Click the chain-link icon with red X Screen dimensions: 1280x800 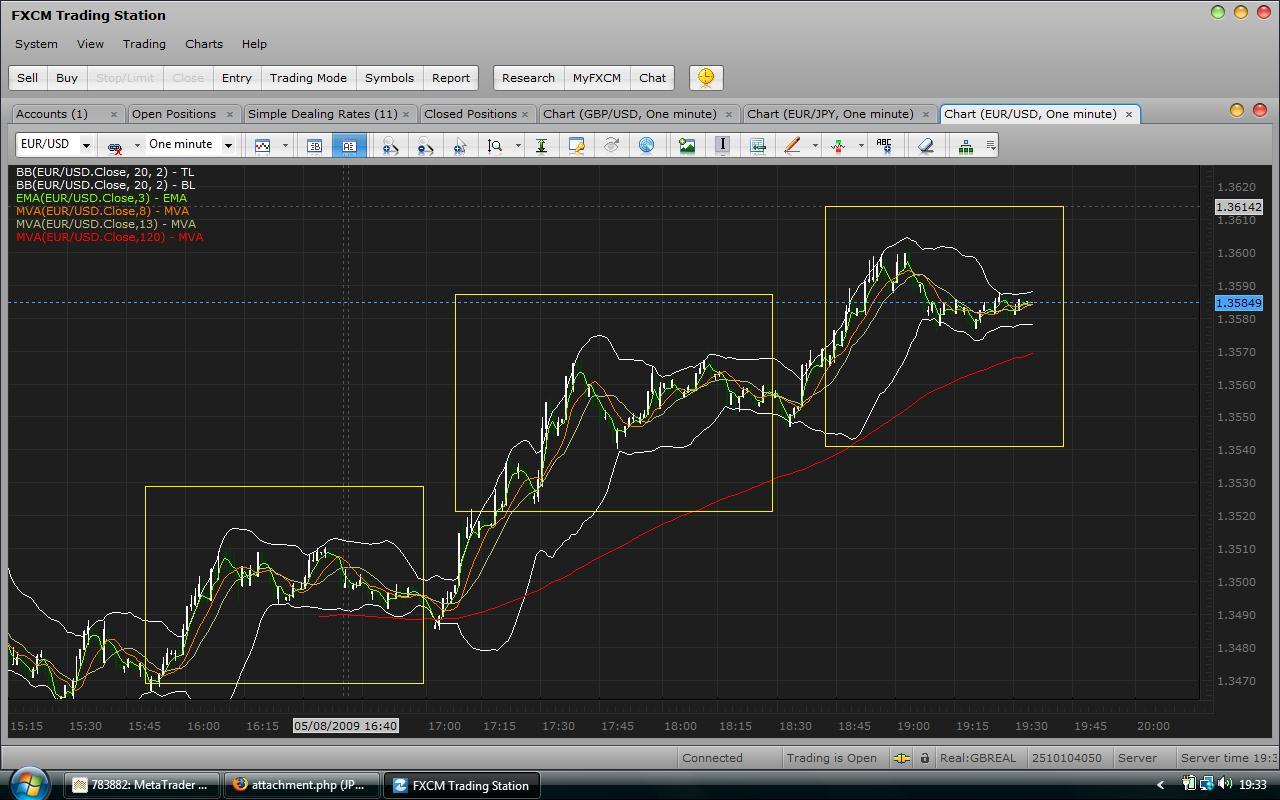coord(114,146)
